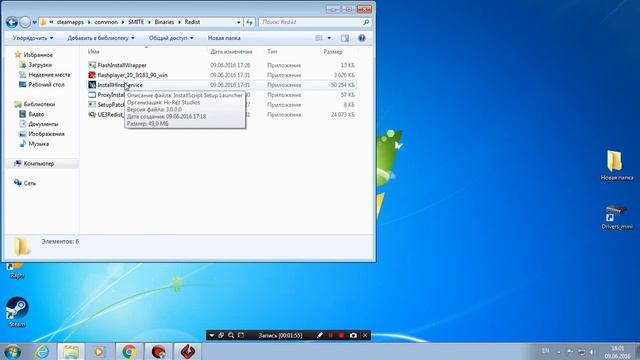
Task: Open the Общий доступ menu
Action: (x=171, y=38)
